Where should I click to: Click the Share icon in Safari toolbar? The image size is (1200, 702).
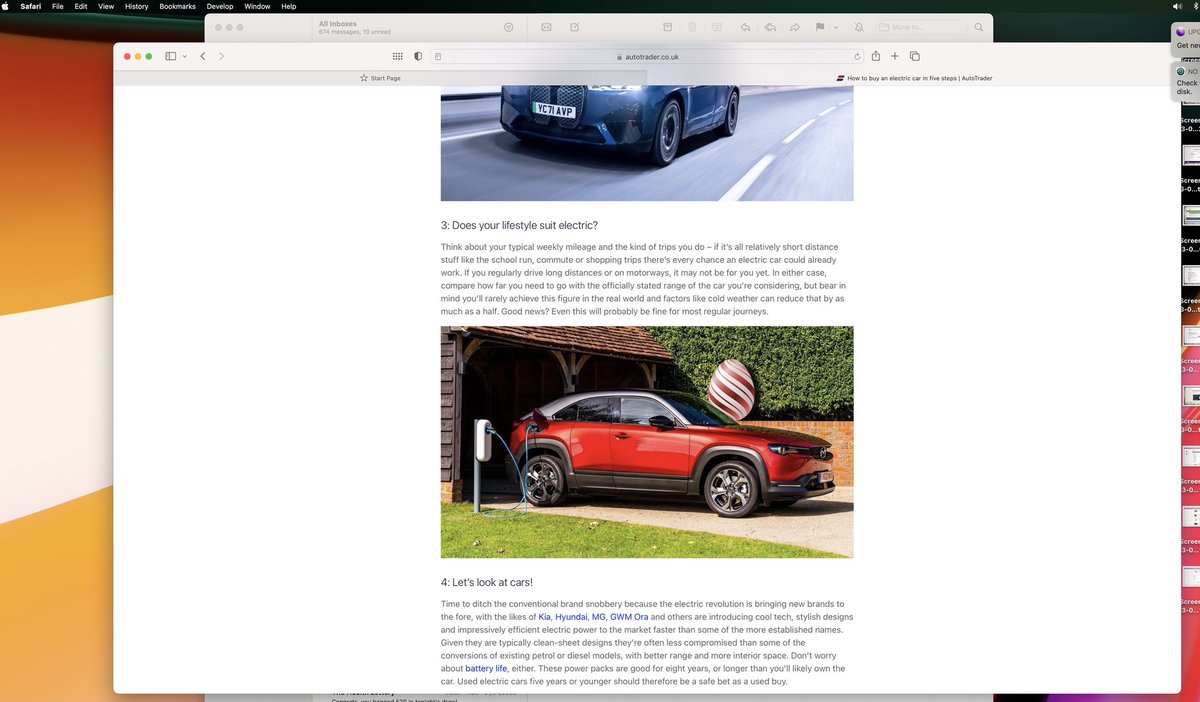[875, 56]
